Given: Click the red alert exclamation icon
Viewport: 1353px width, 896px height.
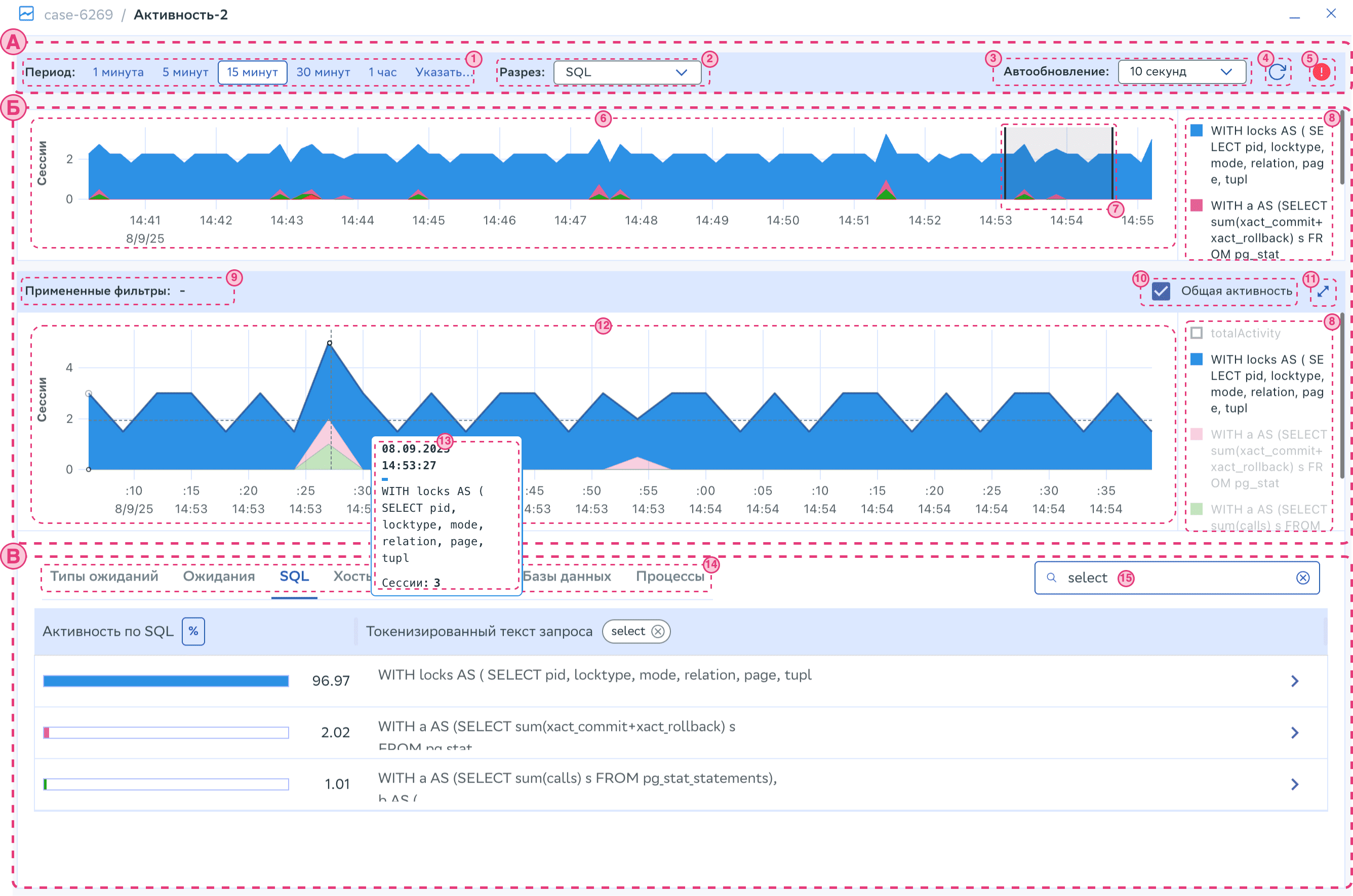Looking at the screenshot, I should [x=1321, y=72].
